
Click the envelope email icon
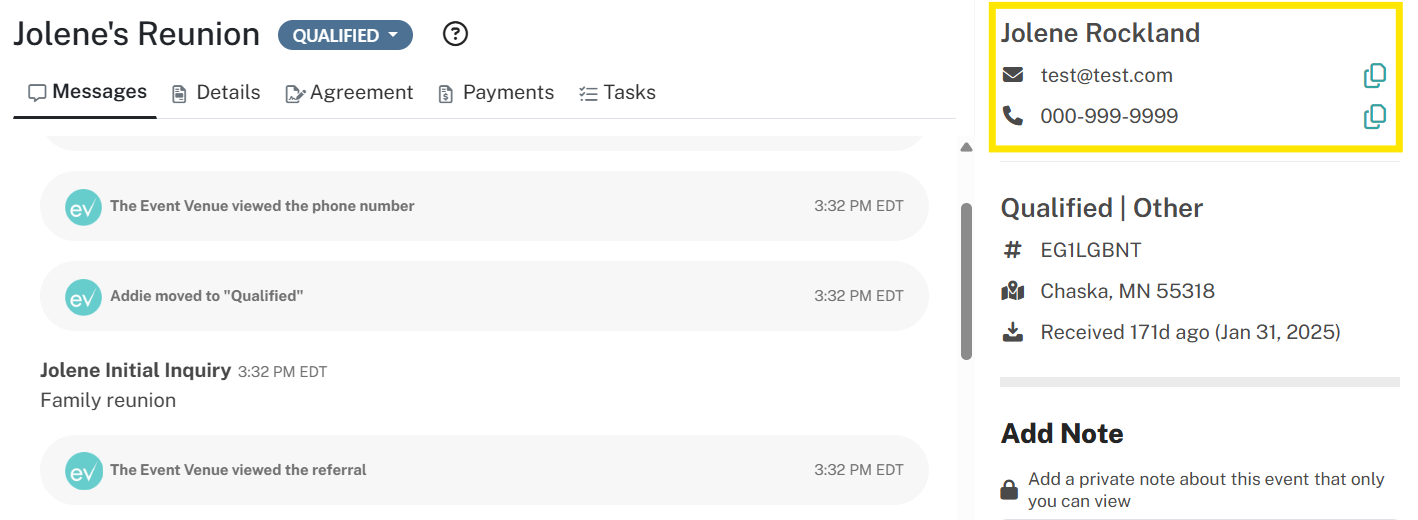[1013, 75]
